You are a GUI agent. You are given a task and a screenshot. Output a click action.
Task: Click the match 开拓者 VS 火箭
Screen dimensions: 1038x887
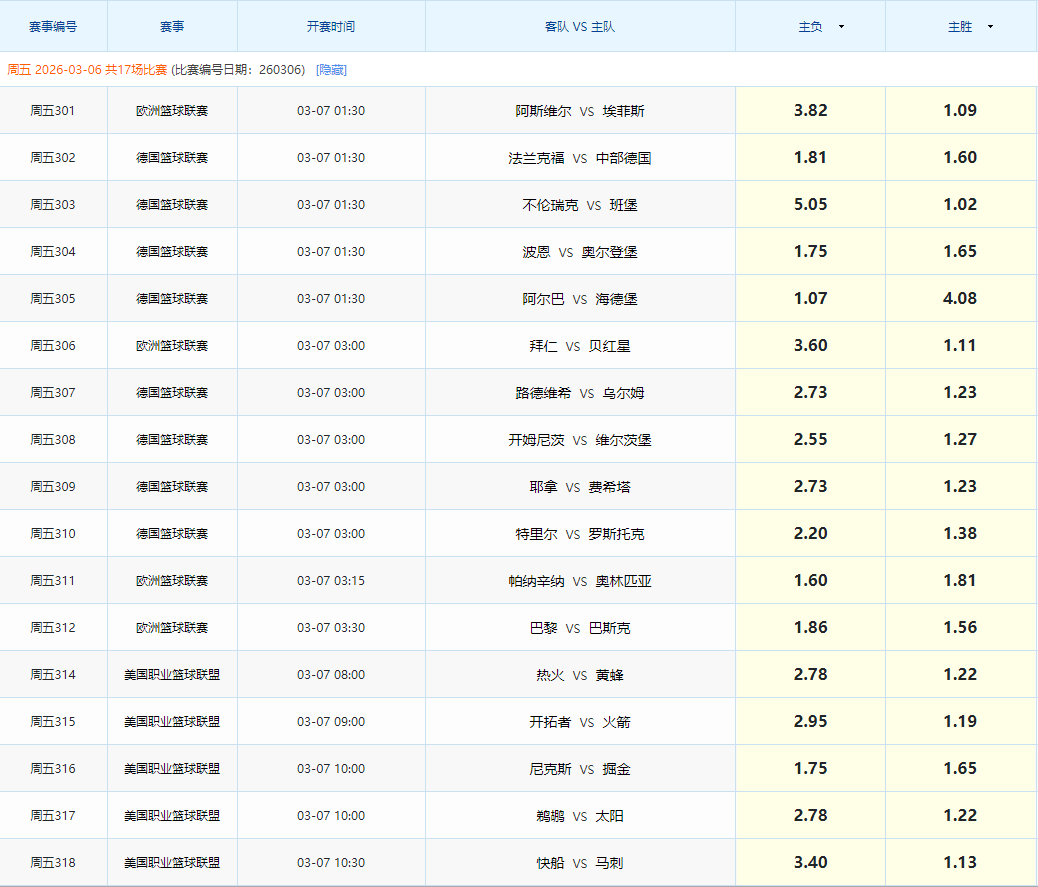click(580, 722)
